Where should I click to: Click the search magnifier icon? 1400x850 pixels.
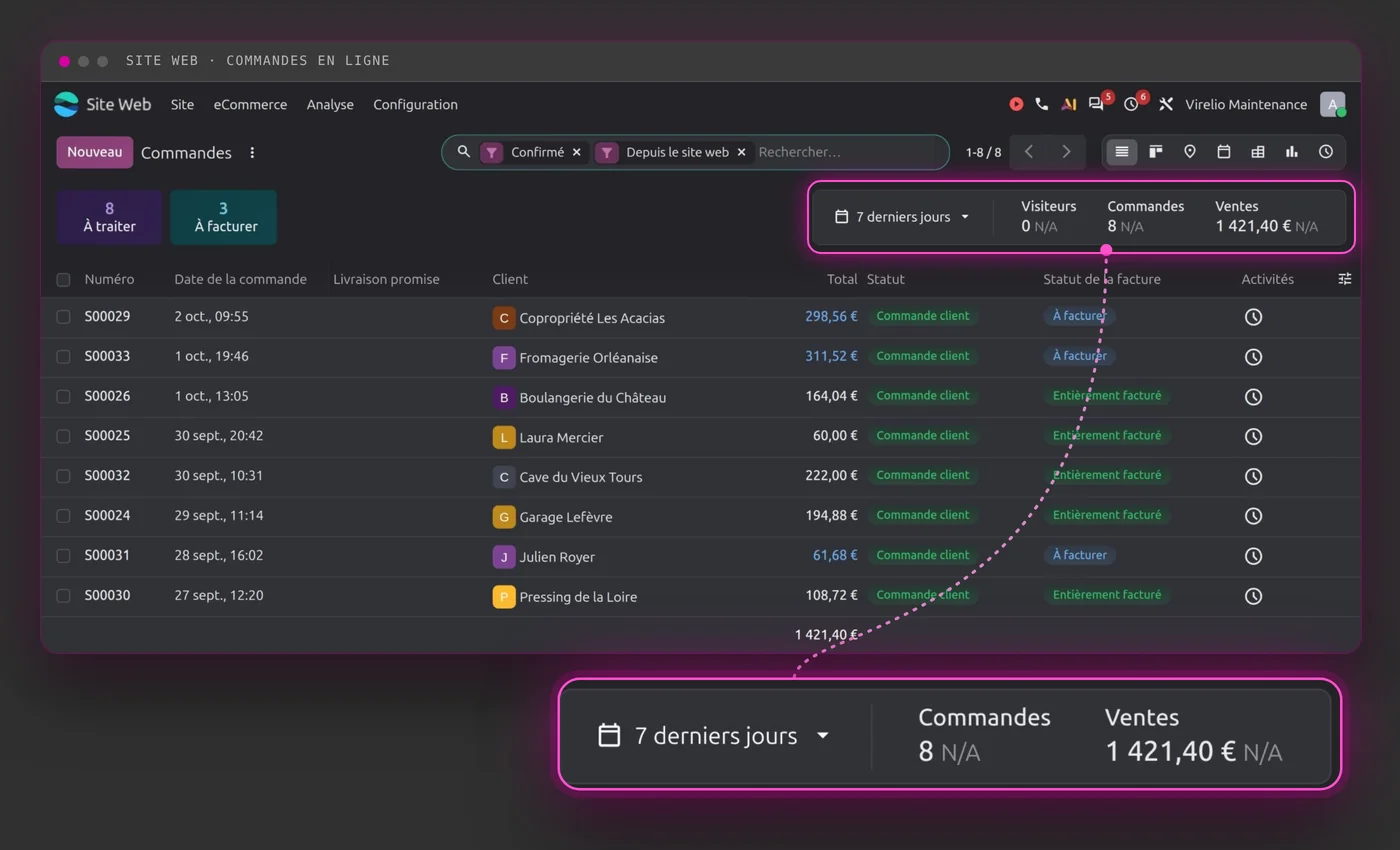pos(463,152)
